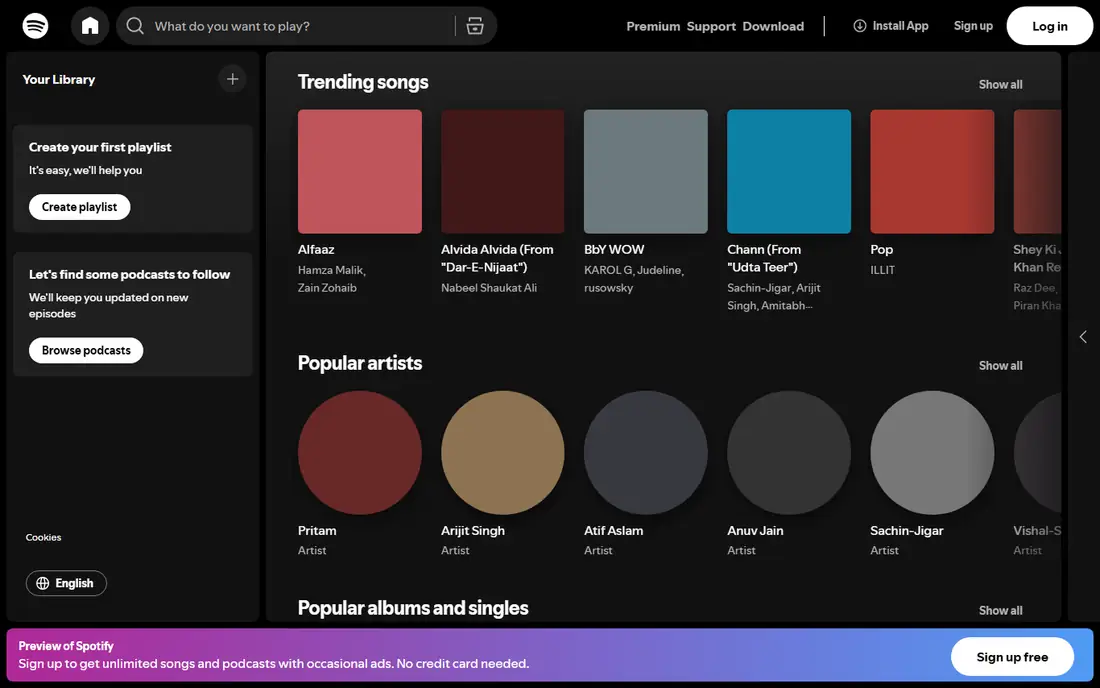This screenshot has height=688, width=1100.
Task: Click 'Let's find some podcasts to follow'
Action: [129, 274]
